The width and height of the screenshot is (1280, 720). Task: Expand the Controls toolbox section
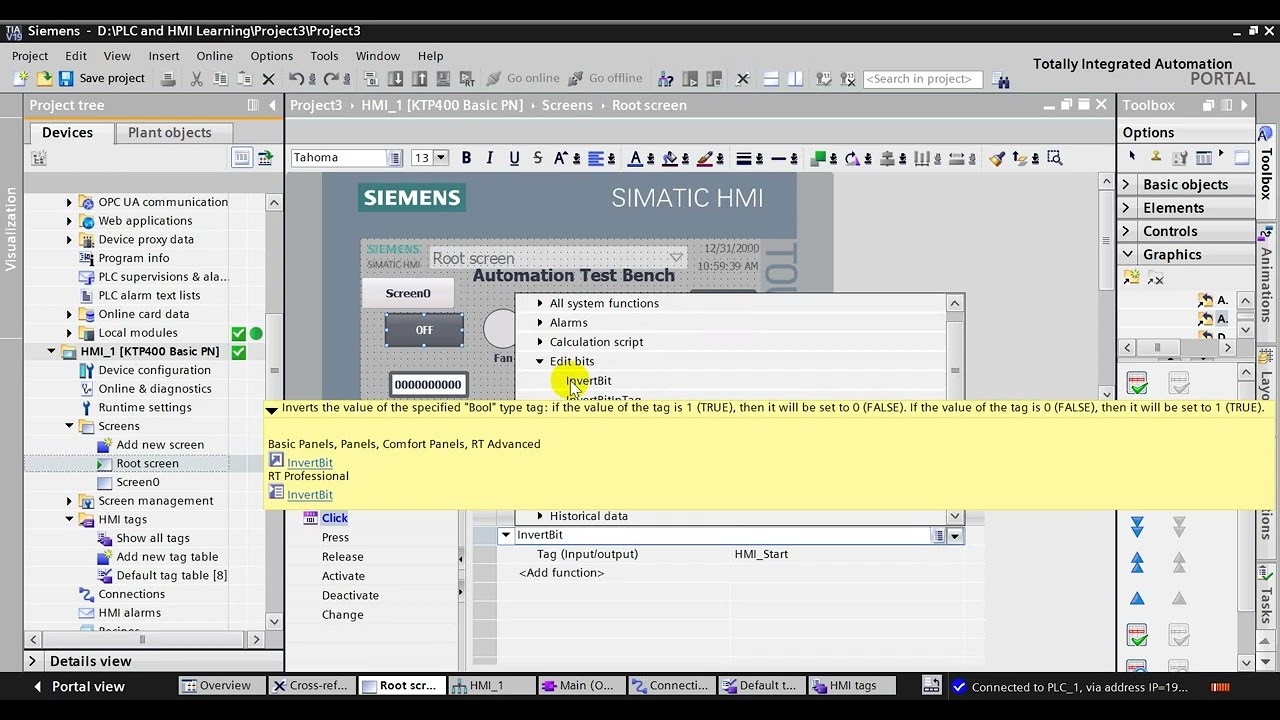(1126, 231)
